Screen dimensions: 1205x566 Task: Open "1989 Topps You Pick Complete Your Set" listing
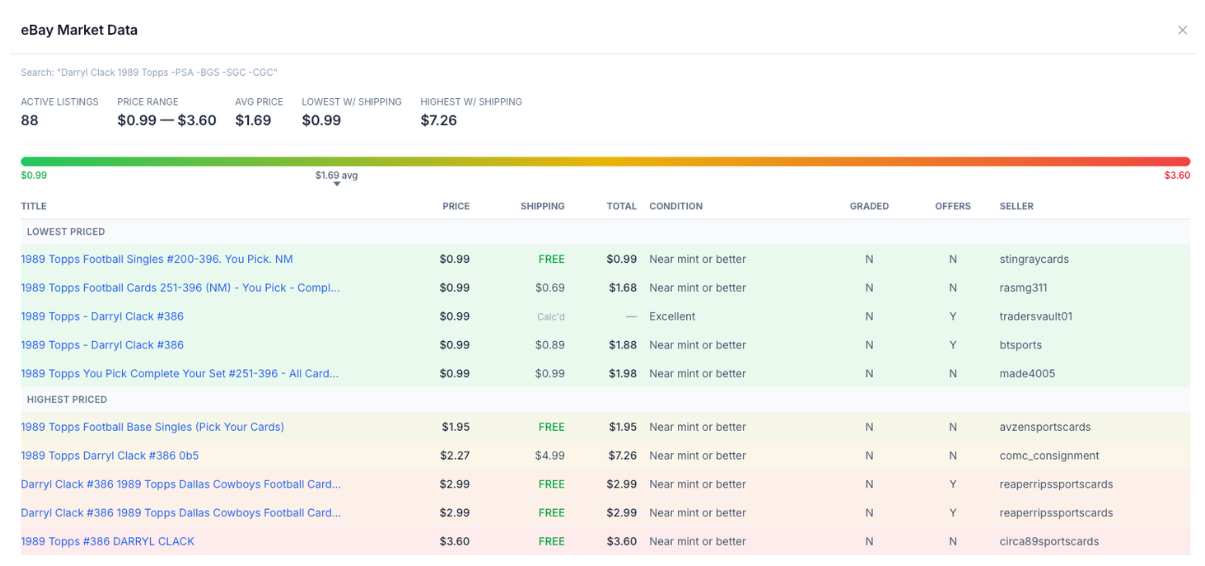click(x=180, y=374)
